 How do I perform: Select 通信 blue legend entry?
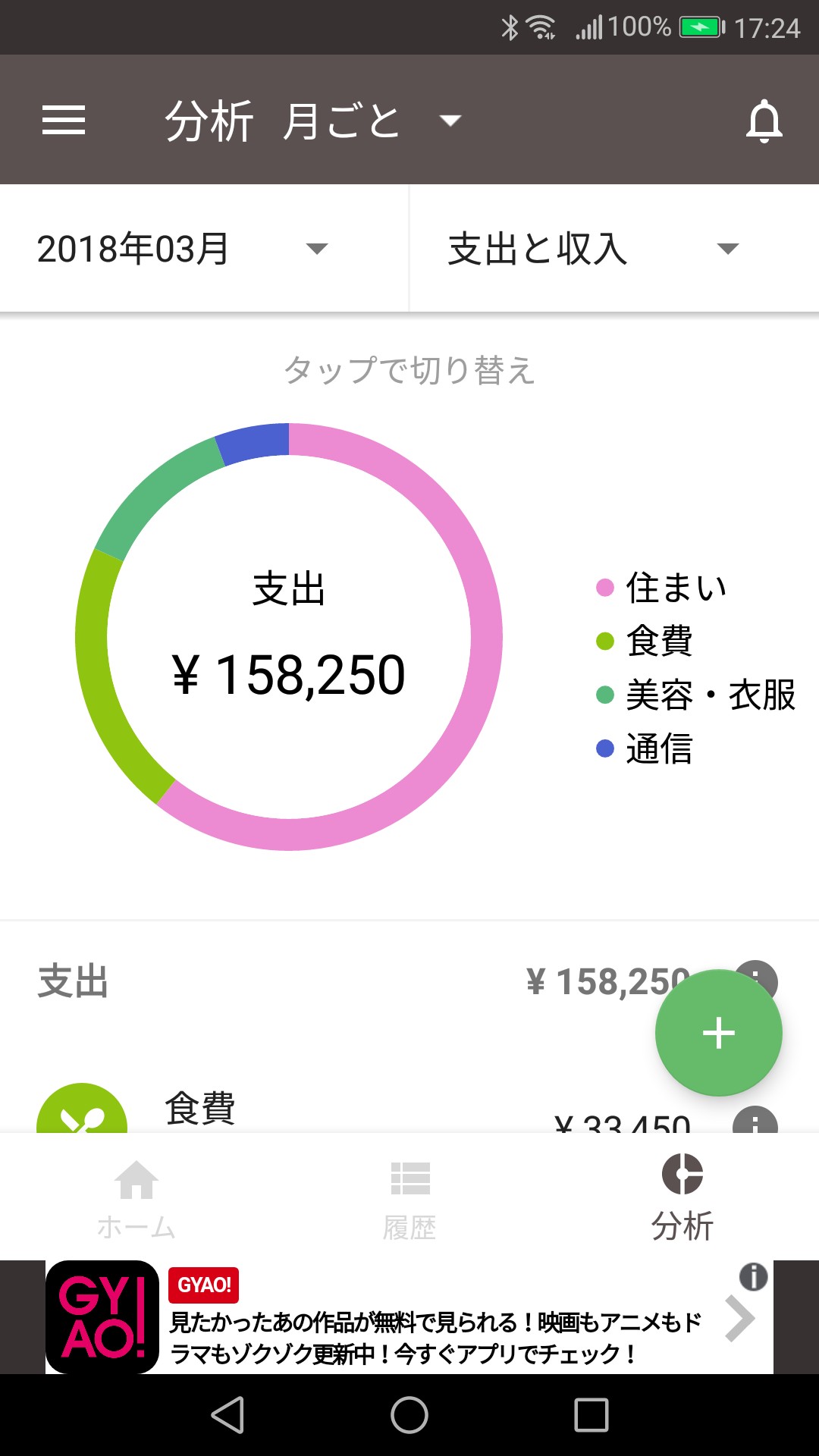point(645,748)
